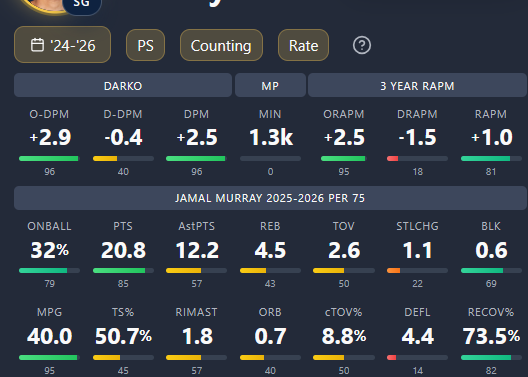
Task: Select the 3 YEAR RAPM header
Action: click(417, 86)
